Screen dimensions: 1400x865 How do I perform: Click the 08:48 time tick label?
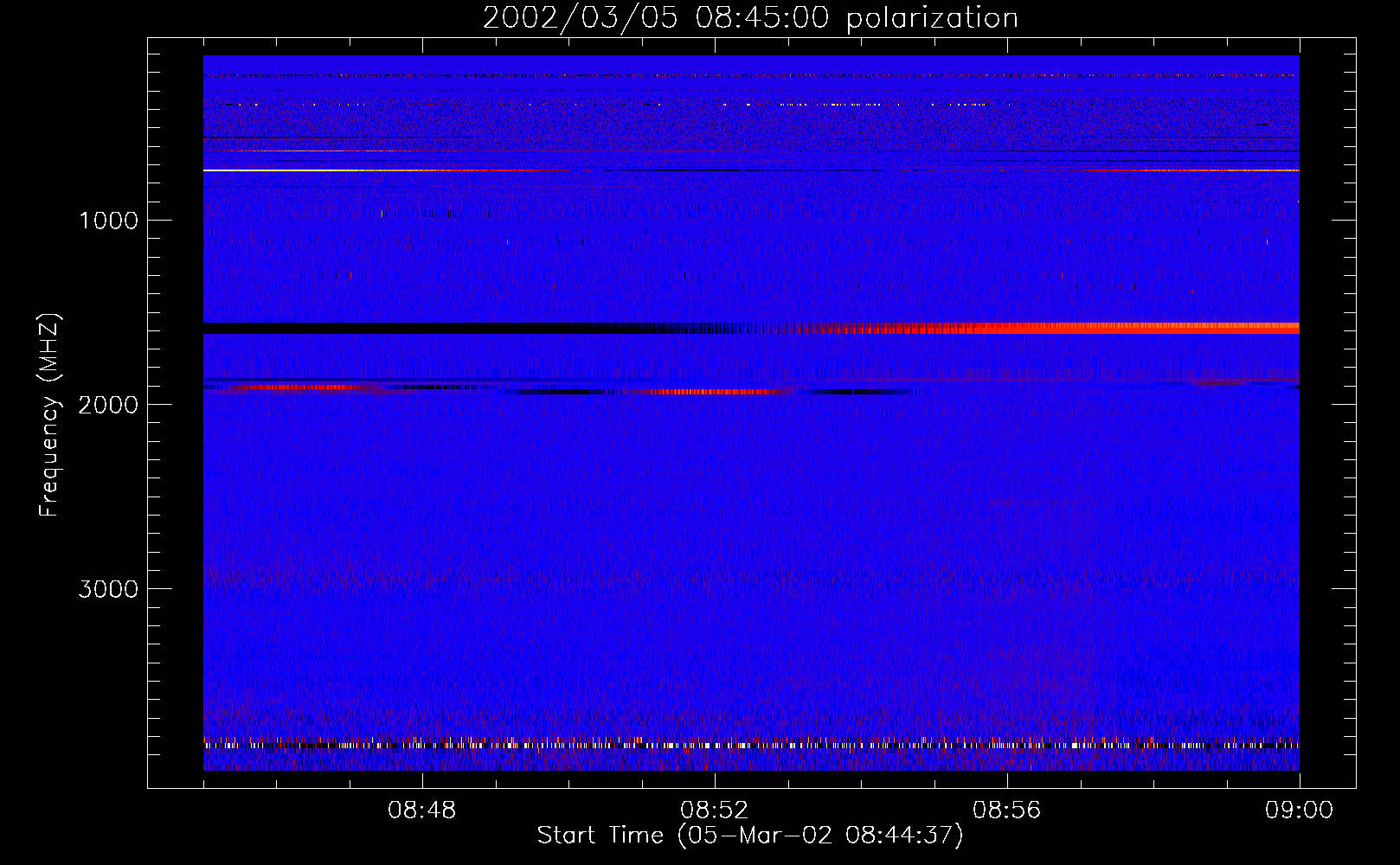[422, 811]
